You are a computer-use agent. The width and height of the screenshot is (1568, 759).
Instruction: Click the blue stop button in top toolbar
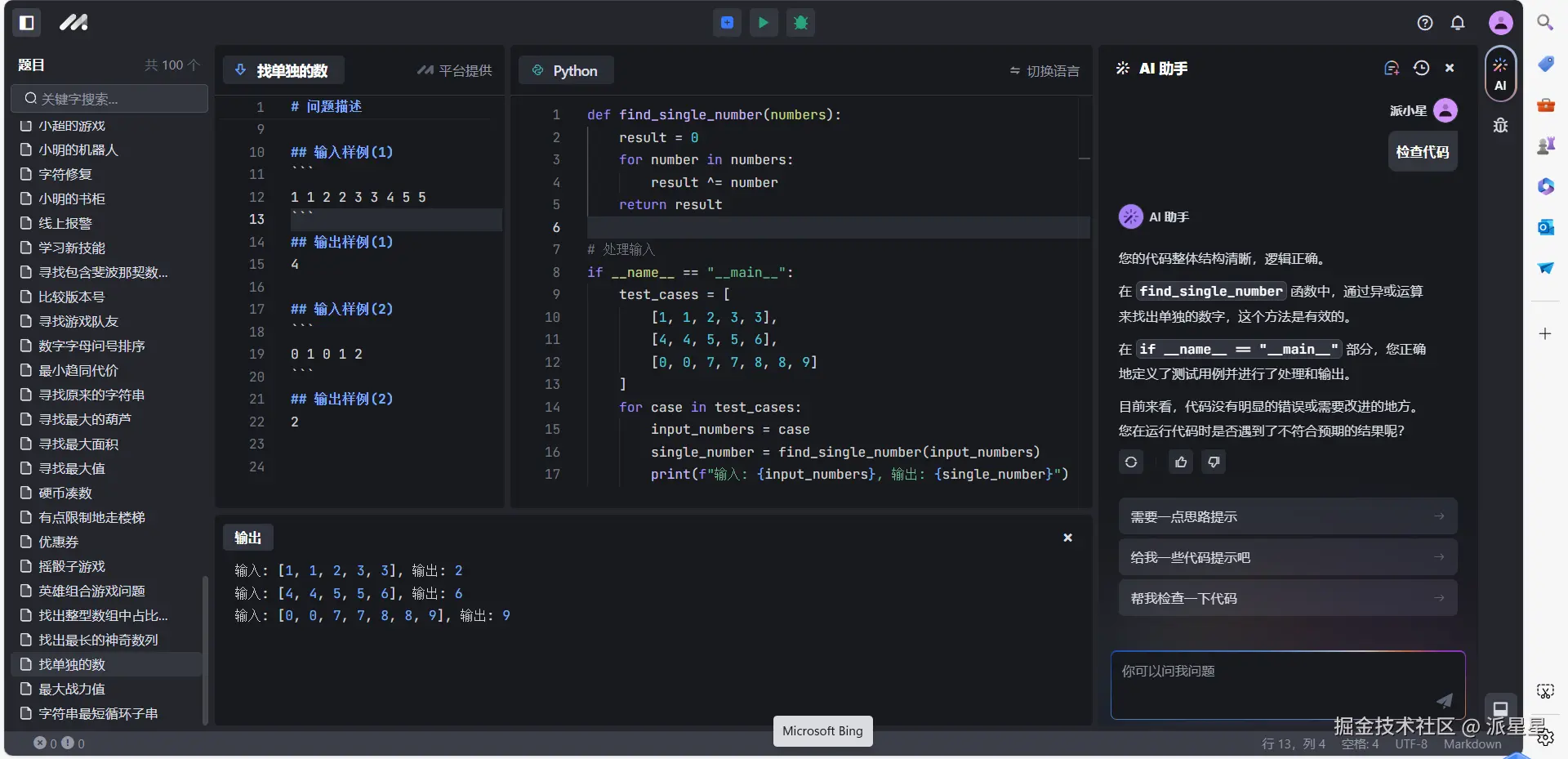tap(727, 23)
